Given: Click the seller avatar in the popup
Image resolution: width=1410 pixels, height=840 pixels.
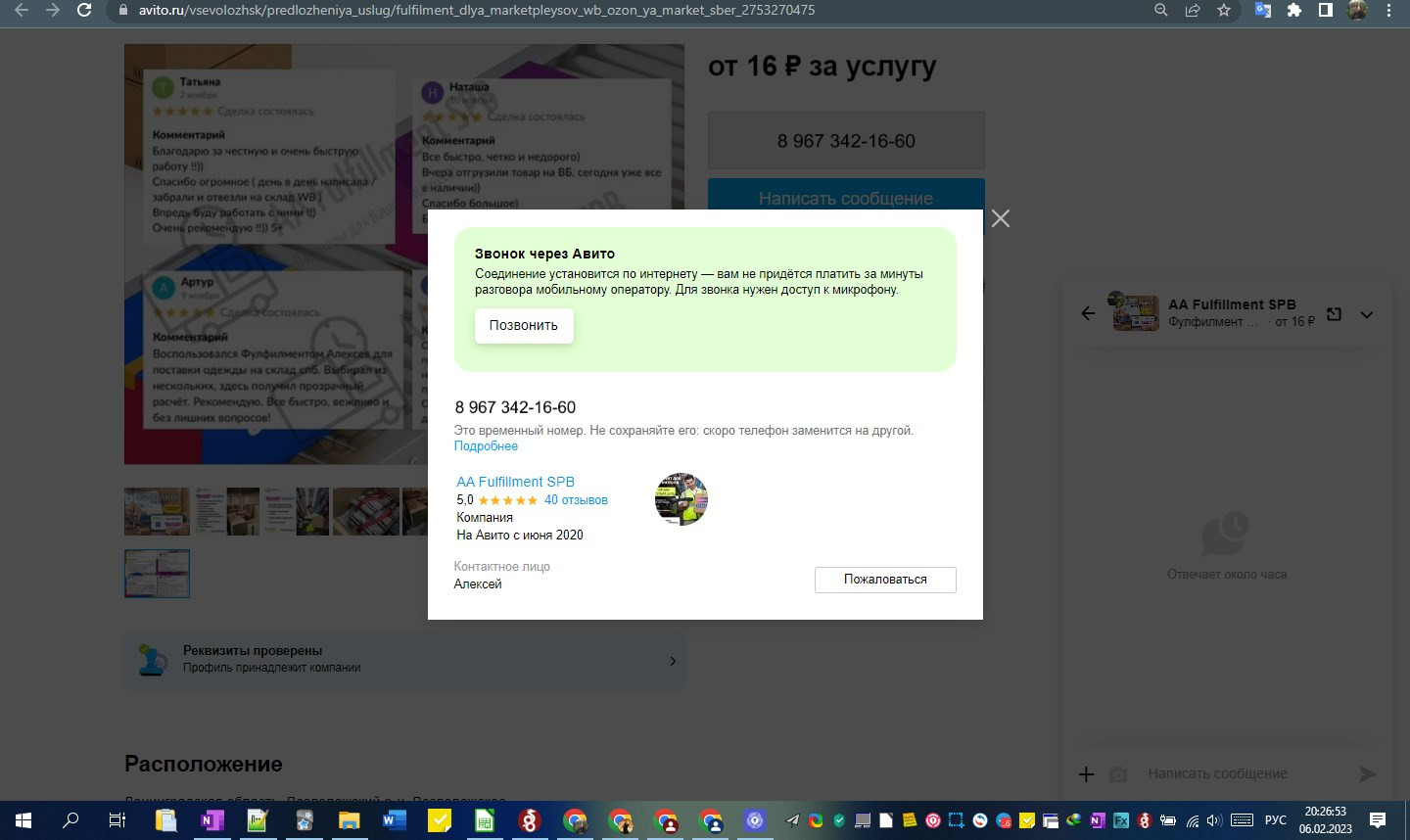Looking at the screenshot, I should pos(681,499).
